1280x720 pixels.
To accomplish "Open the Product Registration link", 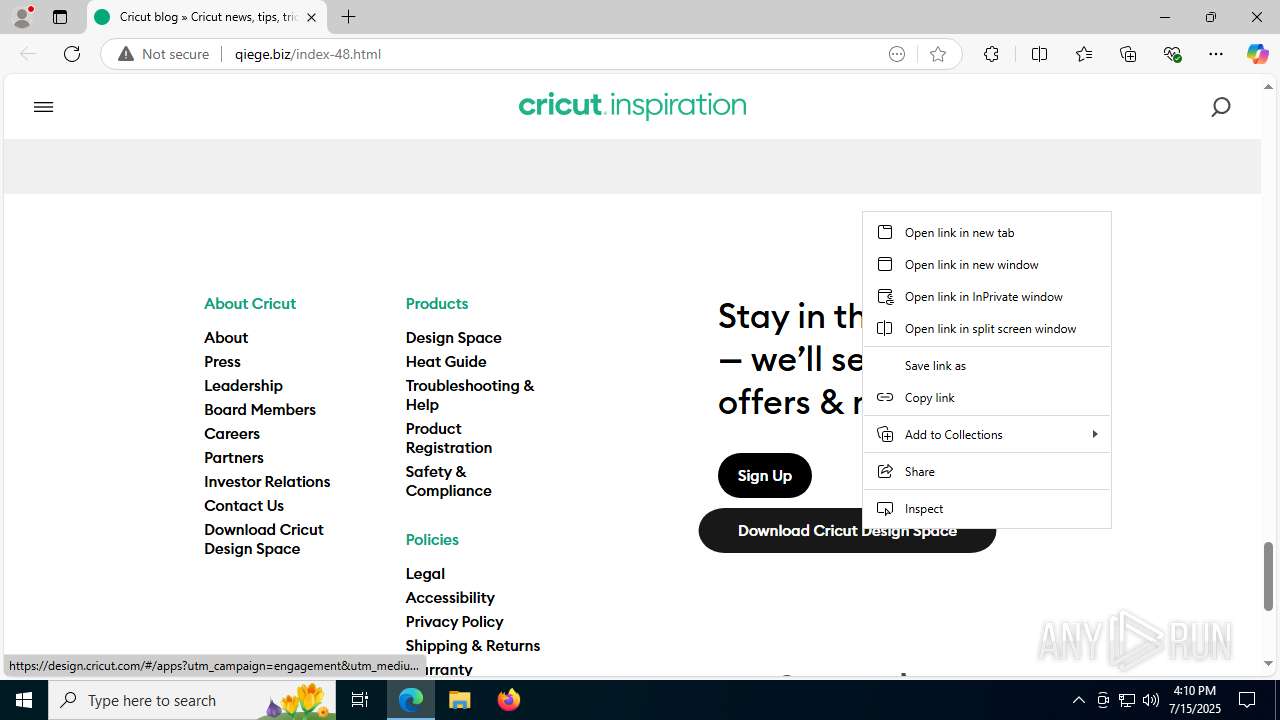I will (x=449, y=438).
